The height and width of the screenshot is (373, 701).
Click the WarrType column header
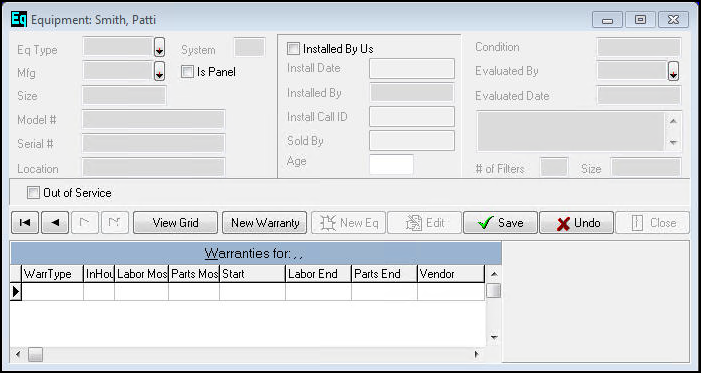tap(52, 274)
